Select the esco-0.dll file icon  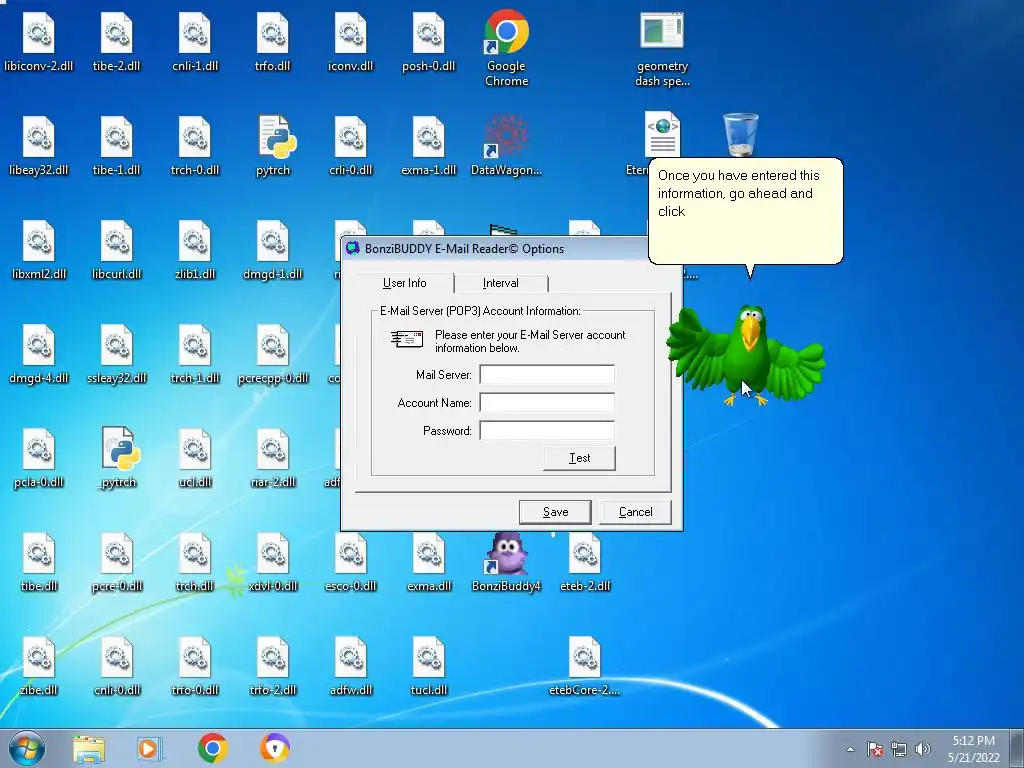[x=351, y=562]
